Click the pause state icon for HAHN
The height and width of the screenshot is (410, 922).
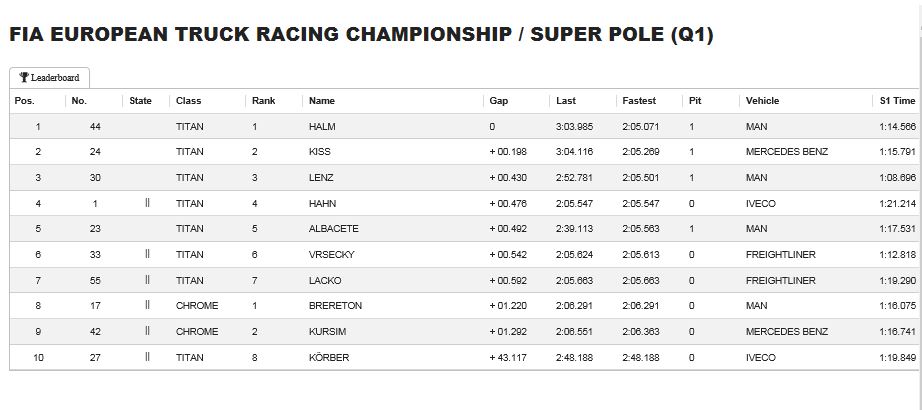[x=147, y=203]
